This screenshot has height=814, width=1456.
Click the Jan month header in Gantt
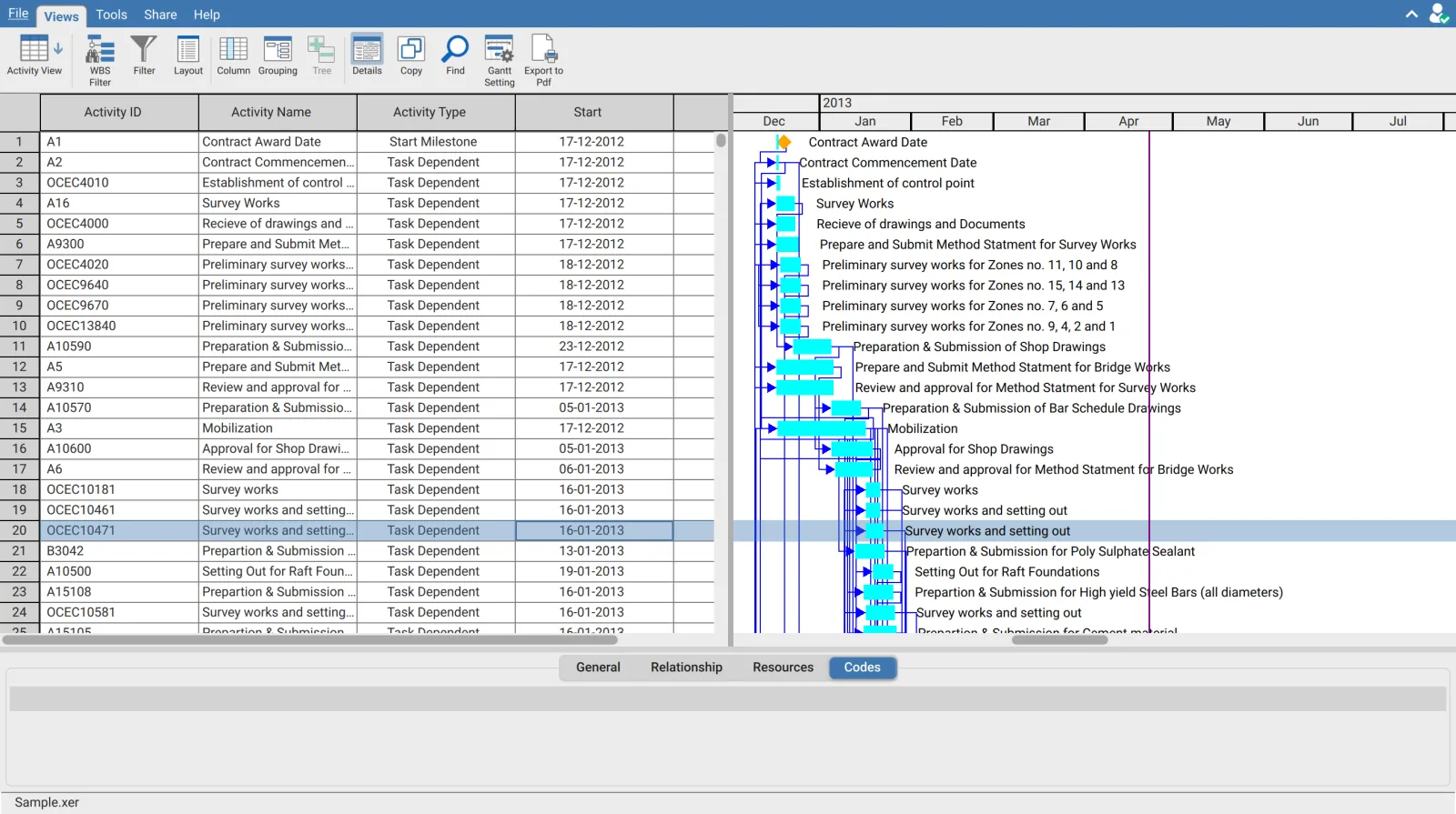(865, 122)
